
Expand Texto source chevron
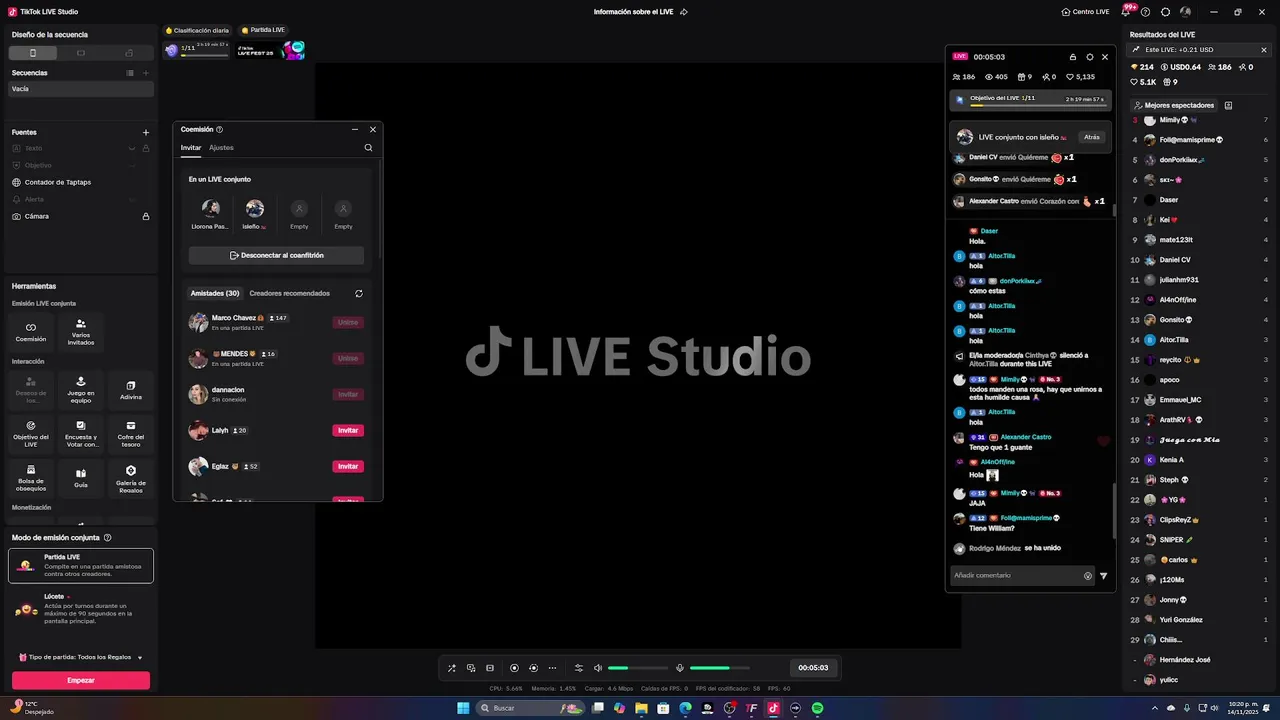(x=131, y=148)
